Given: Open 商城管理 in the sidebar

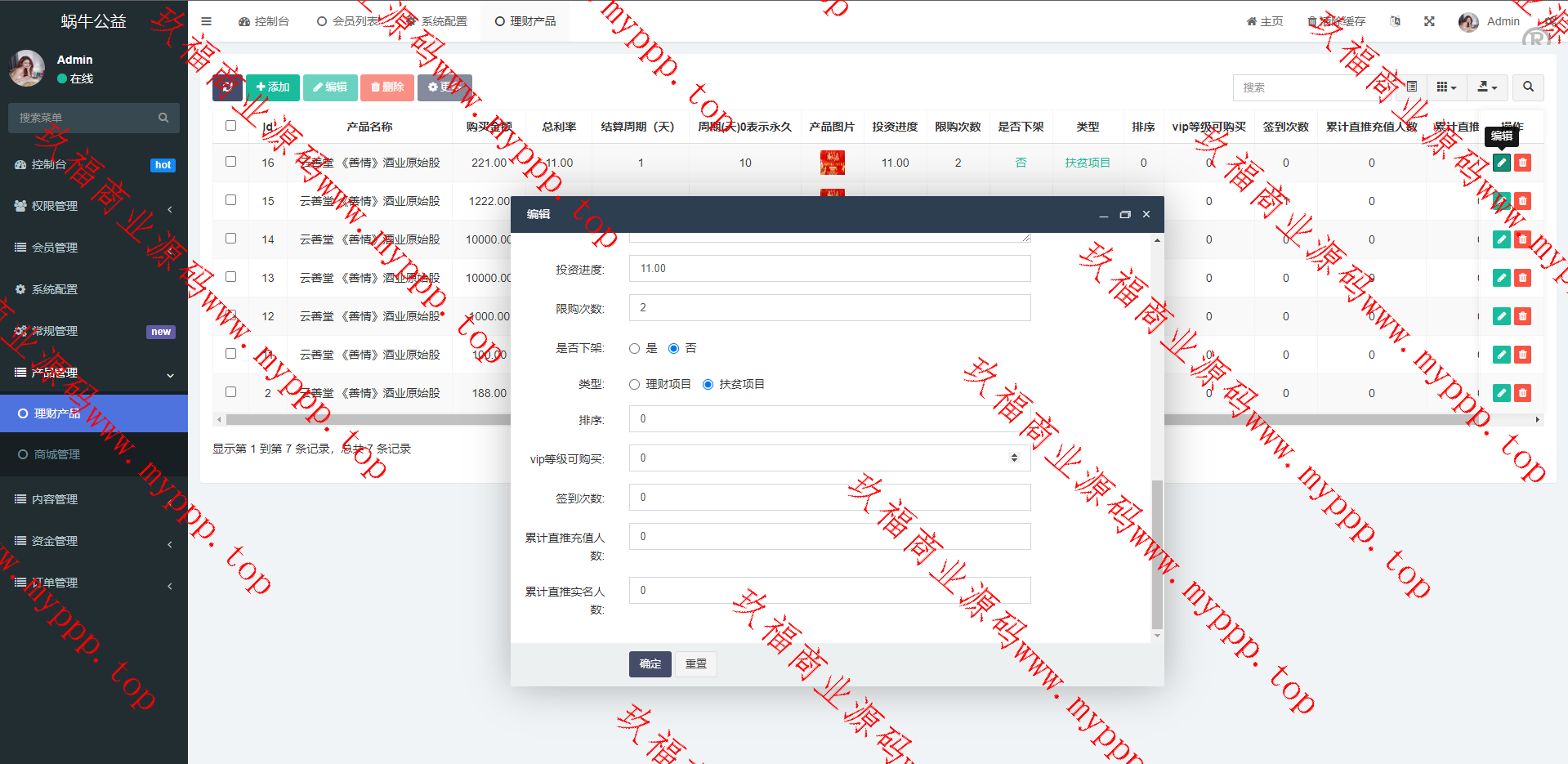Looking at the screenshot, I should coord(57,454).
